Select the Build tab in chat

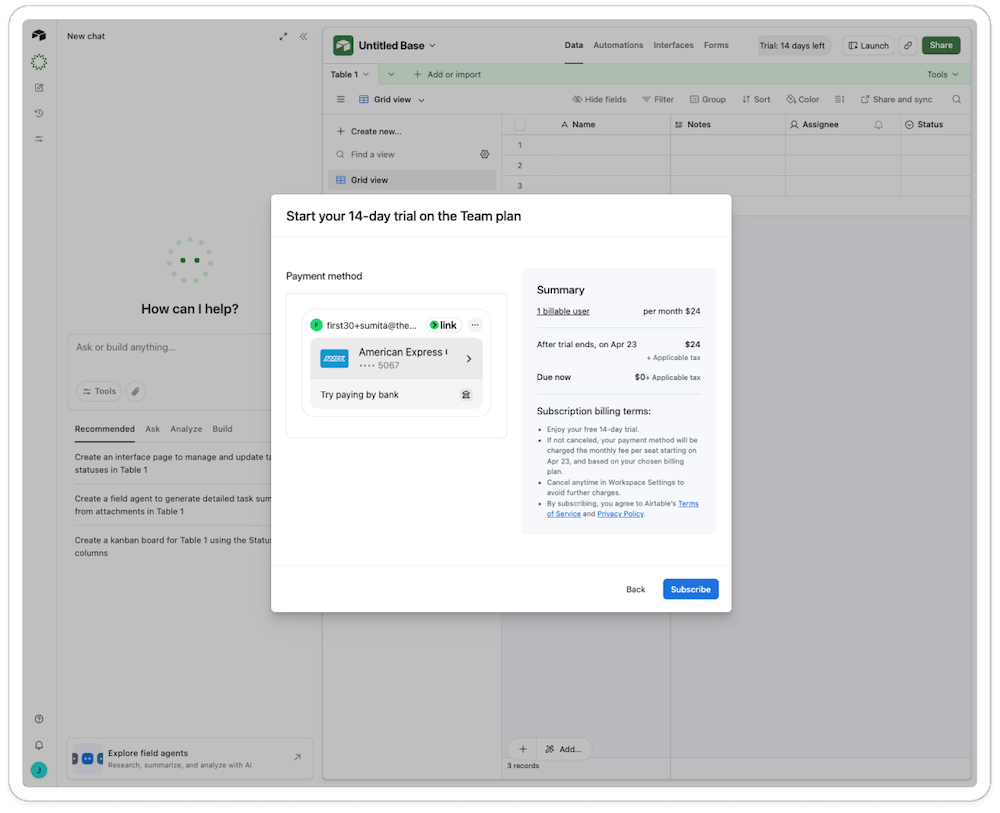(223, 429)
